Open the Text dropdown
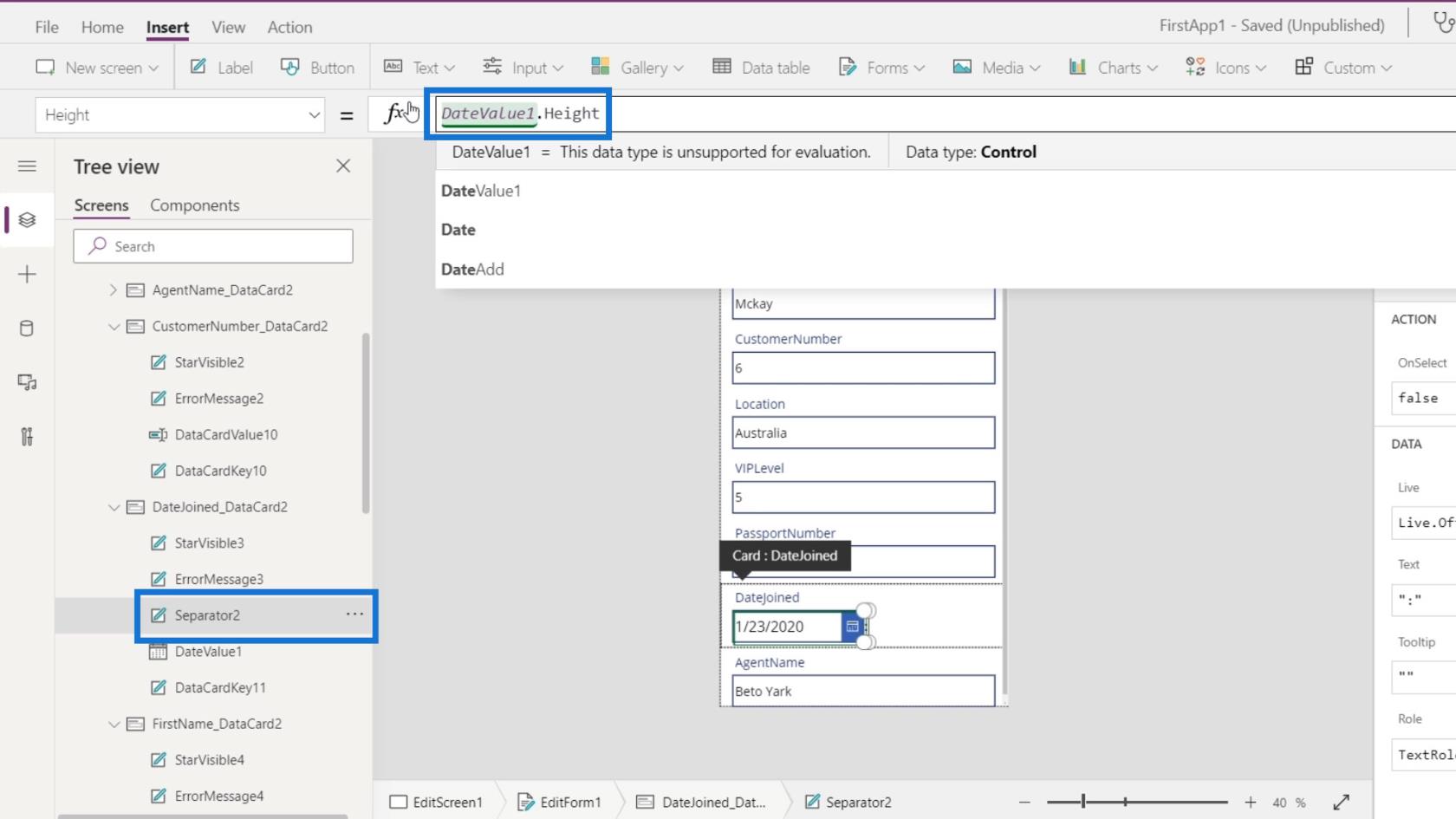The height and width of the screenshot is (819, 1456). (x=419, y=68)
